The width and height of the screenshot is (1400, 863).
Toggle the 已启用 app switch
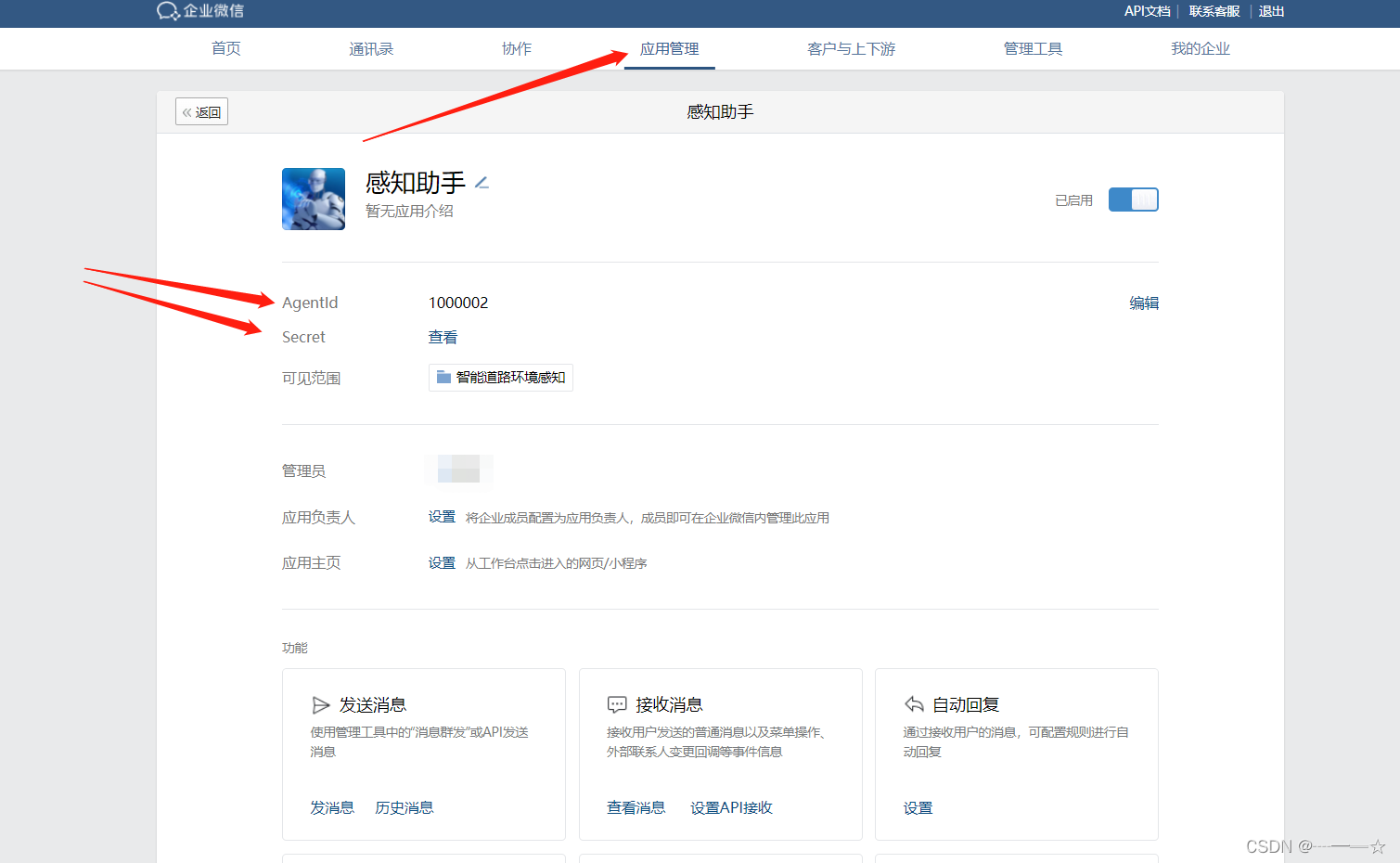tap(1134, 200)
